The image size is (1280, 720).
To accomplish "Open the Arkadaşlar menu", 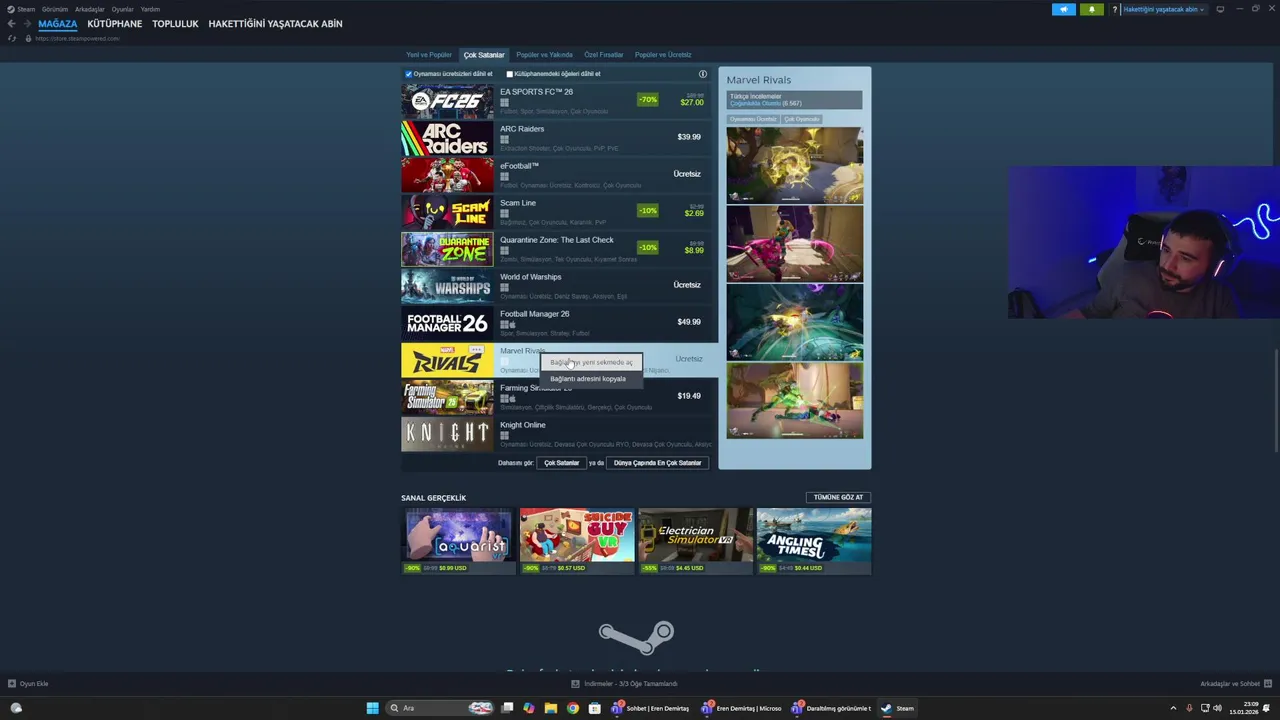I will (90, 9).
